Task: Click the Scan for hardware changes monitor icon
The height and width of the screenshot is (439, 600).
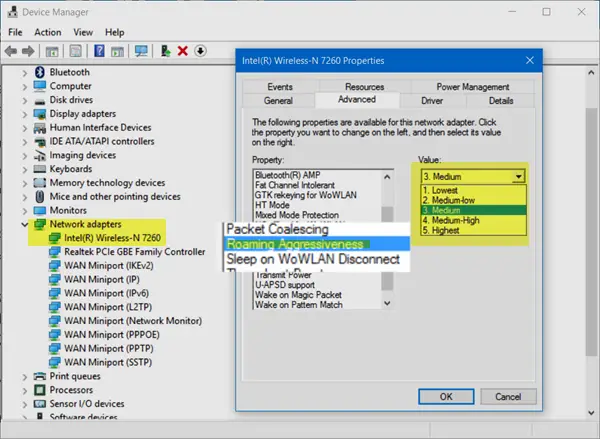Action: 141,50
